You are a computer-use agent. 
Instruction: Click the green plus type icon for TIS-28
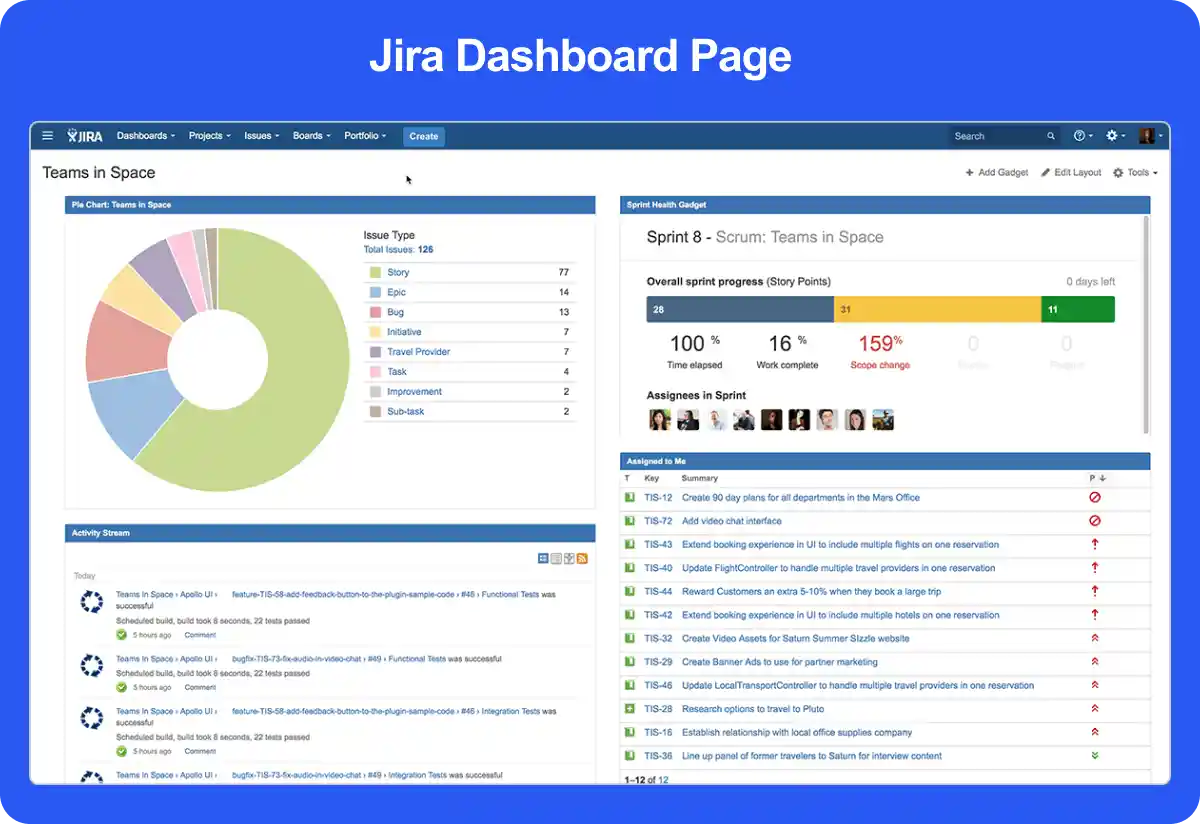point(630,709)
